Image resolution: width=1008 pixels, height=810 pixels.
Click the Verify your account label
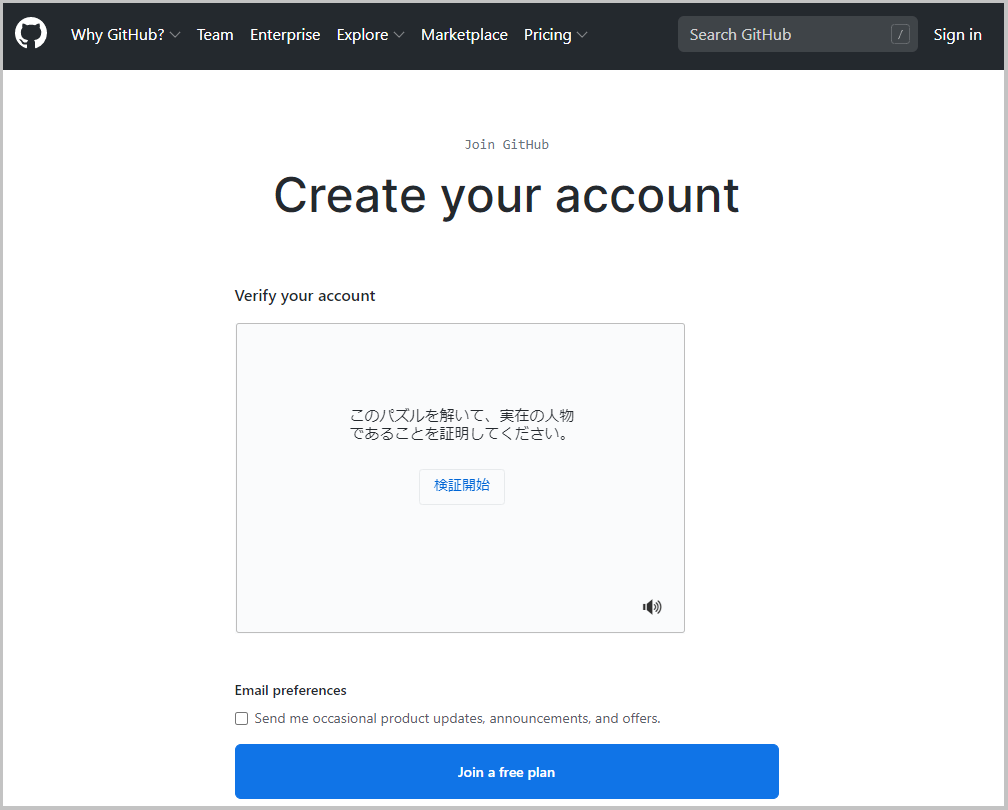[305, 295]
